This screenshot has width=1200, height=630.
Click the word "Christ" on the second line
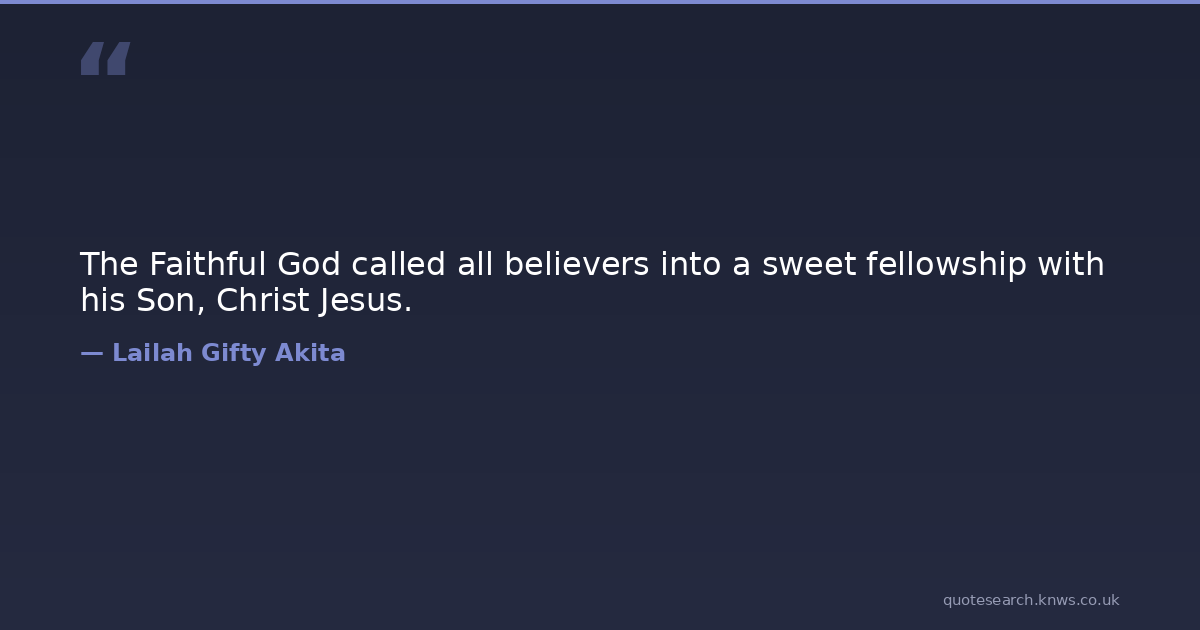263,300
